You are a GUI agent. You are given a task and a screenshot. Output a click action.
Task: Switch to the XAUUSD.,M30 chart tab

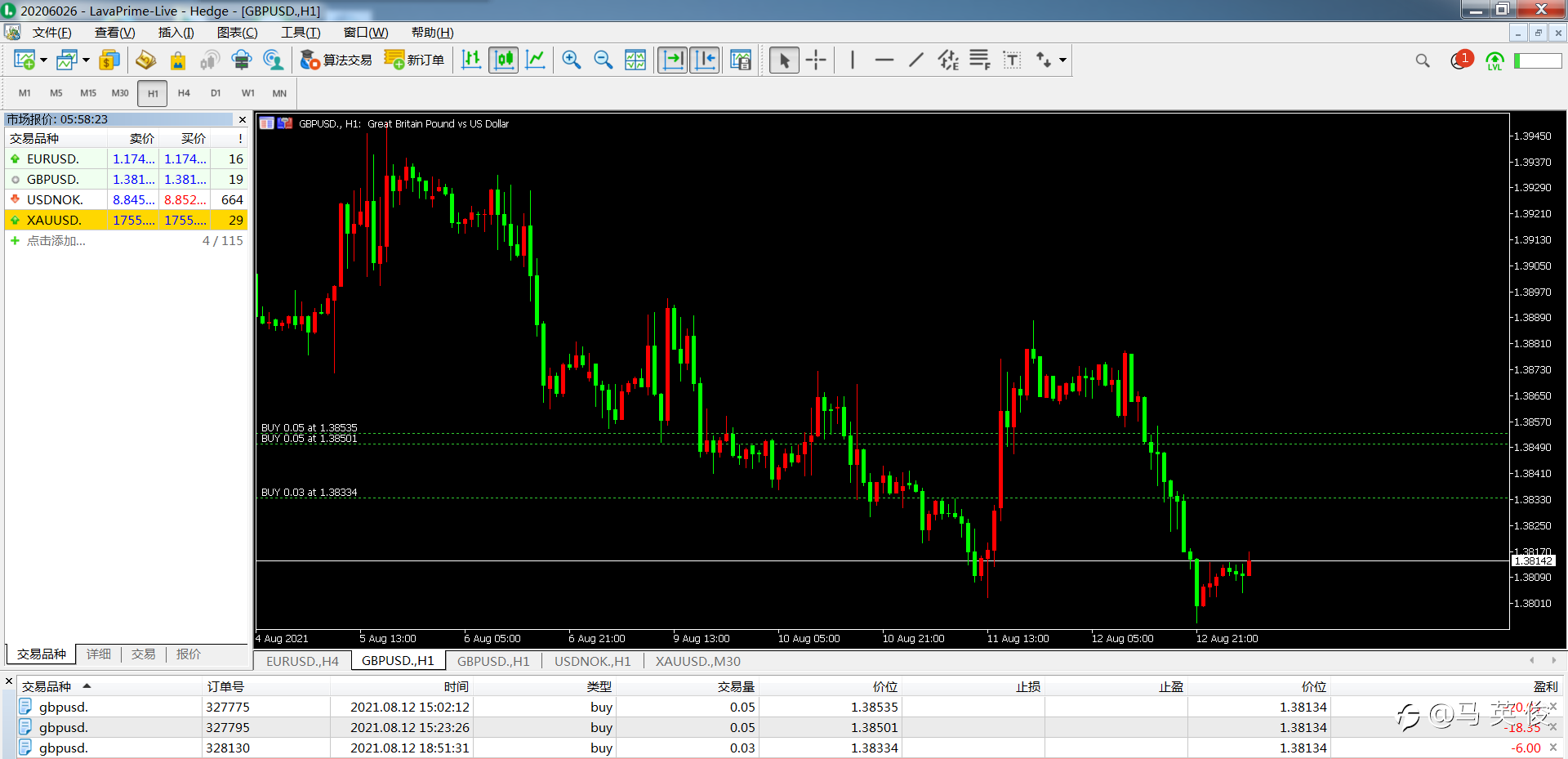(x=697, y=661)
